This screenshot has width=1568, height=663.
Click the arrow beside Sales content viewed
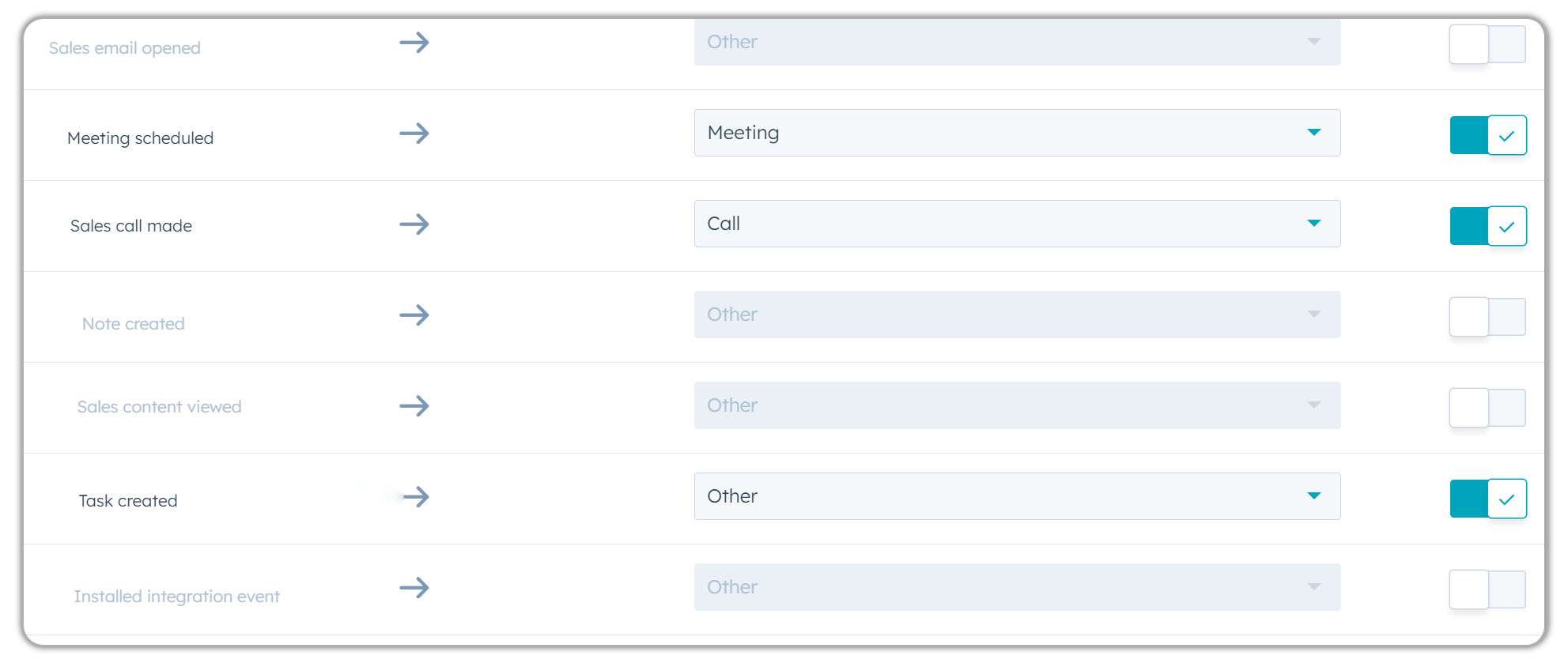pyautogui.click(x=414, y=406)
